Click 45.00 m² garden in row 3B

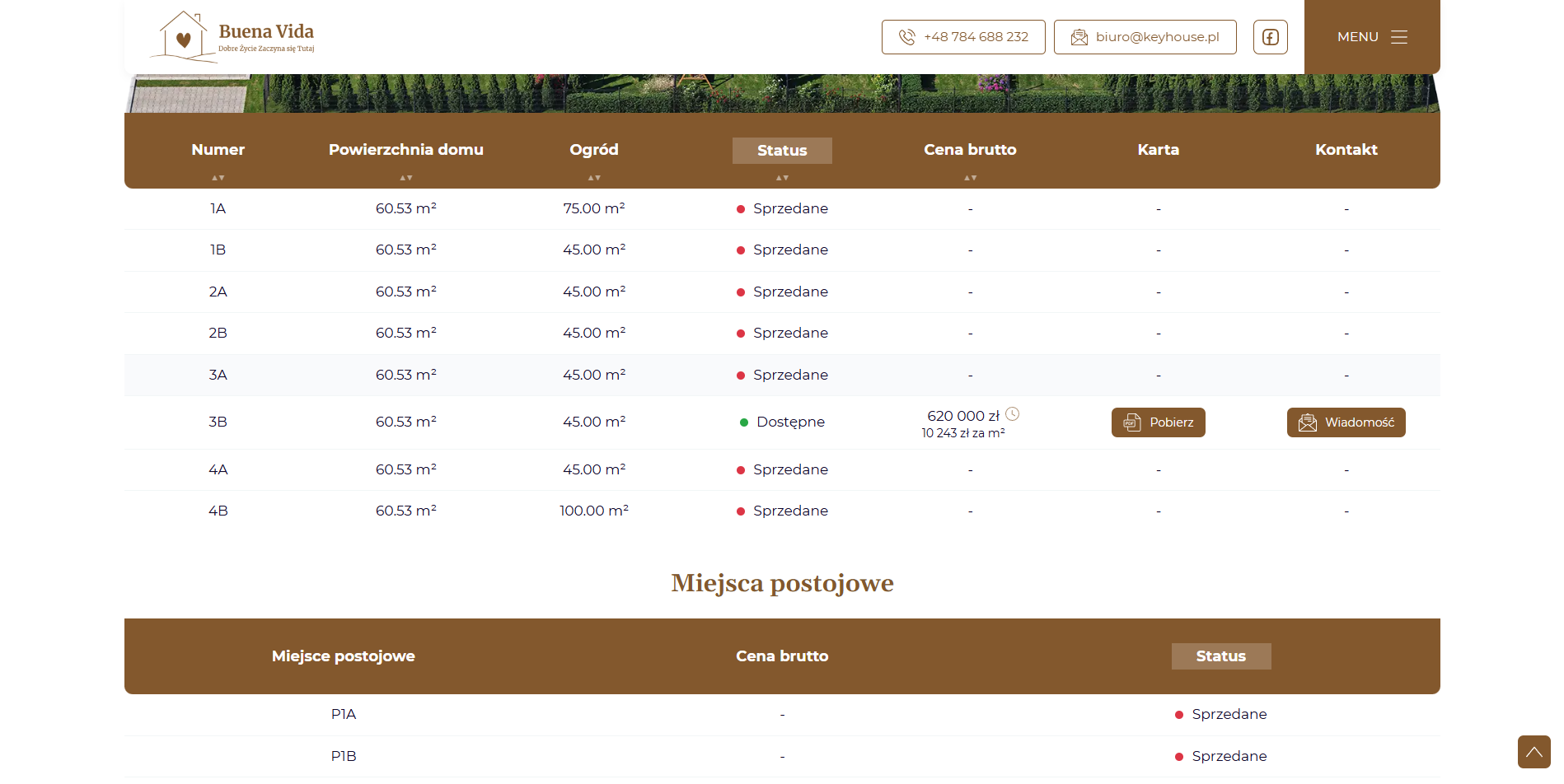[x=594, y=422]
